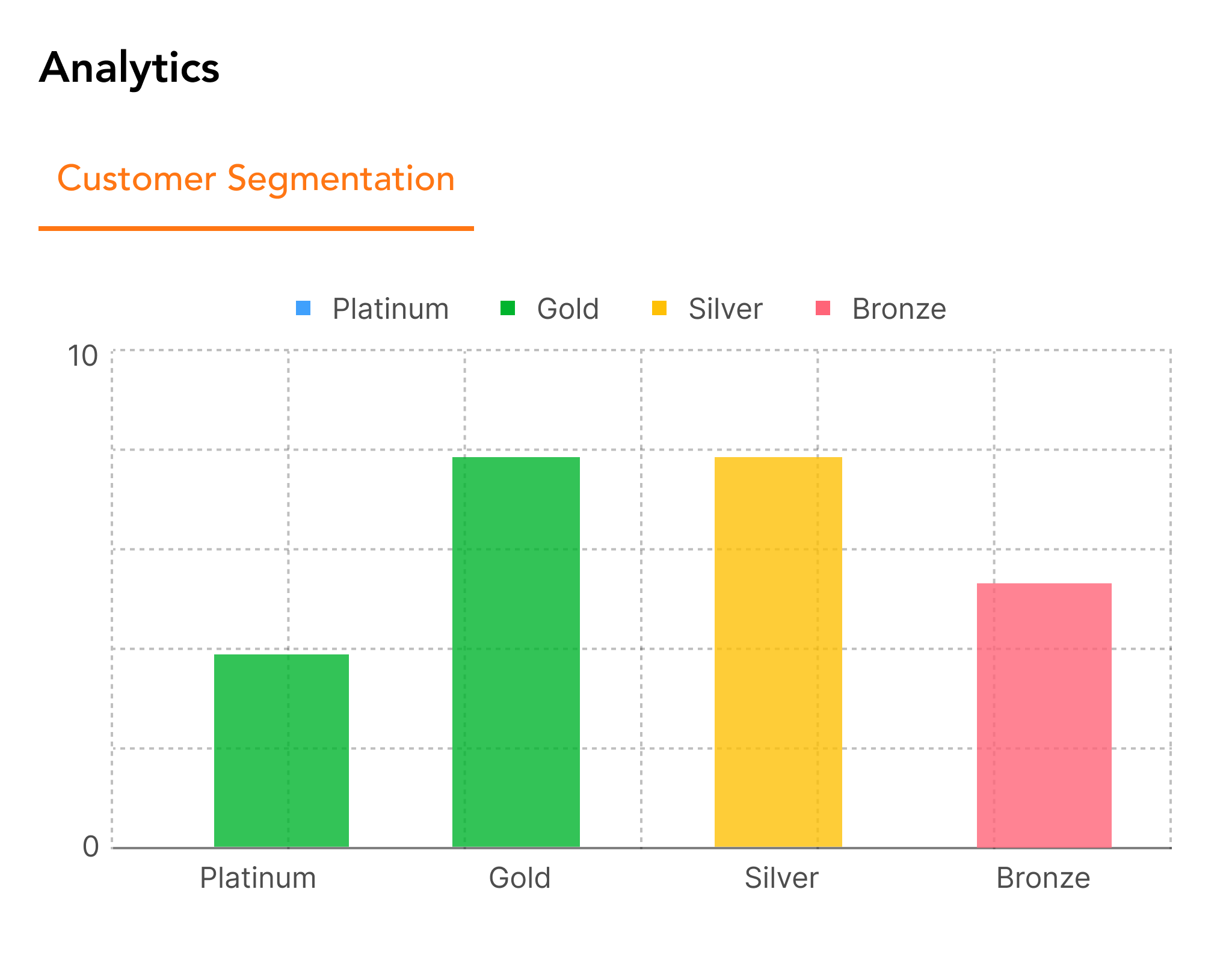Toggle the Platinum series via legend label
The image size is (1232, 972).
pyautogui.click(x=390, y=309)
